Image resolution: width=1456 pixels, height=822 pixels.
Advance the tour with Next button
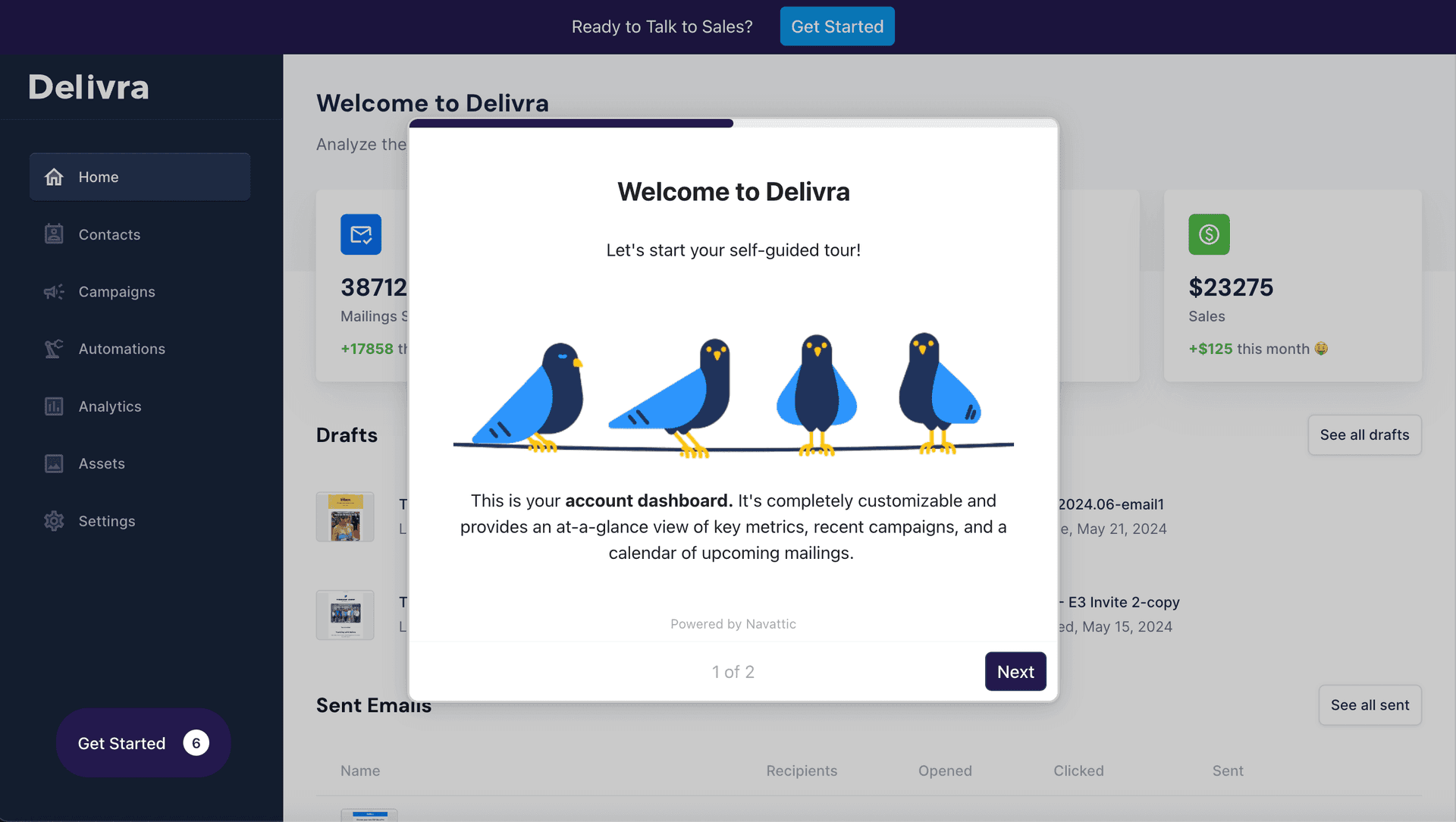pos(1015,672)
